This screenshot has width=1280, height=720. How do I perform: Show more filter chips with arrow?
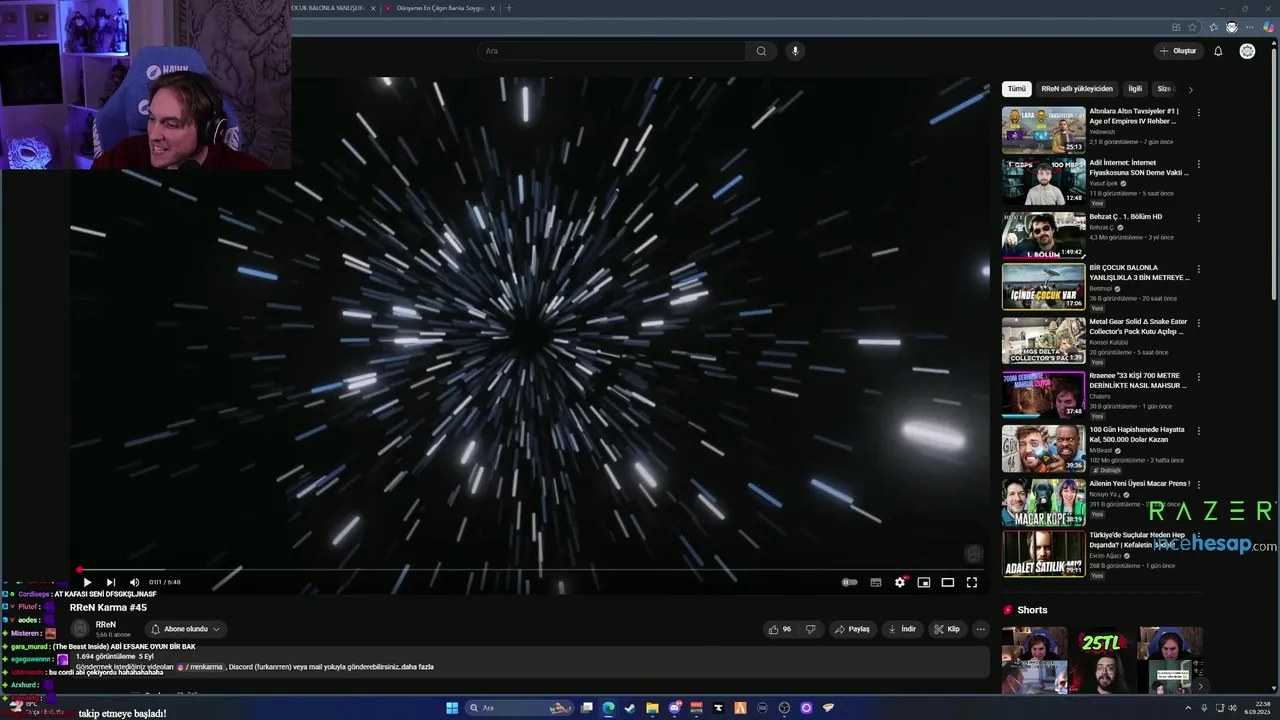coord(1190,89)
